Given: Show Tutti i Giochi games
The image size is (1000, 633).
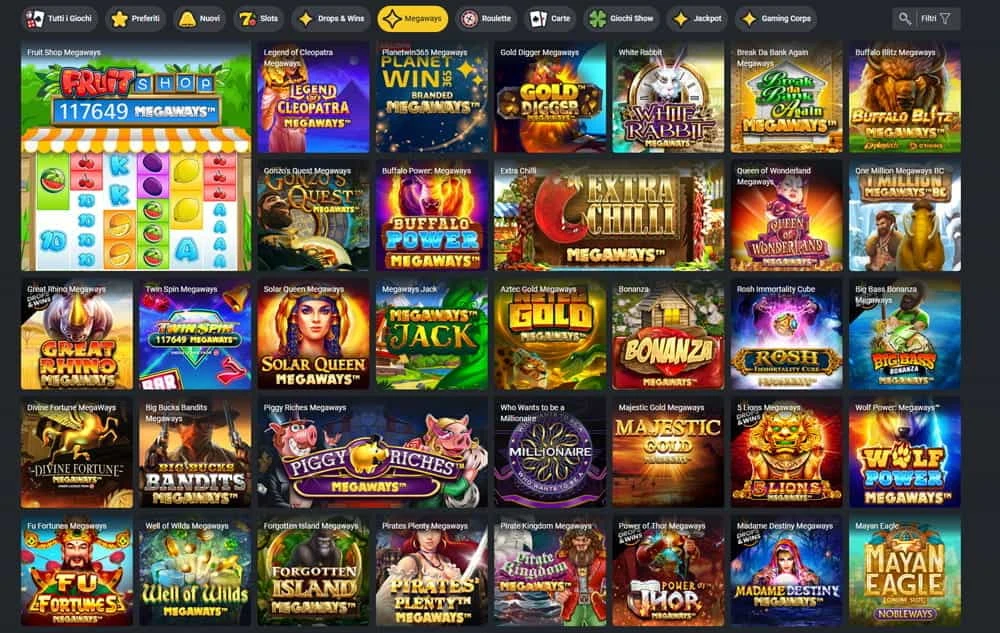Looking at the screenshot, I should point(59,19).
